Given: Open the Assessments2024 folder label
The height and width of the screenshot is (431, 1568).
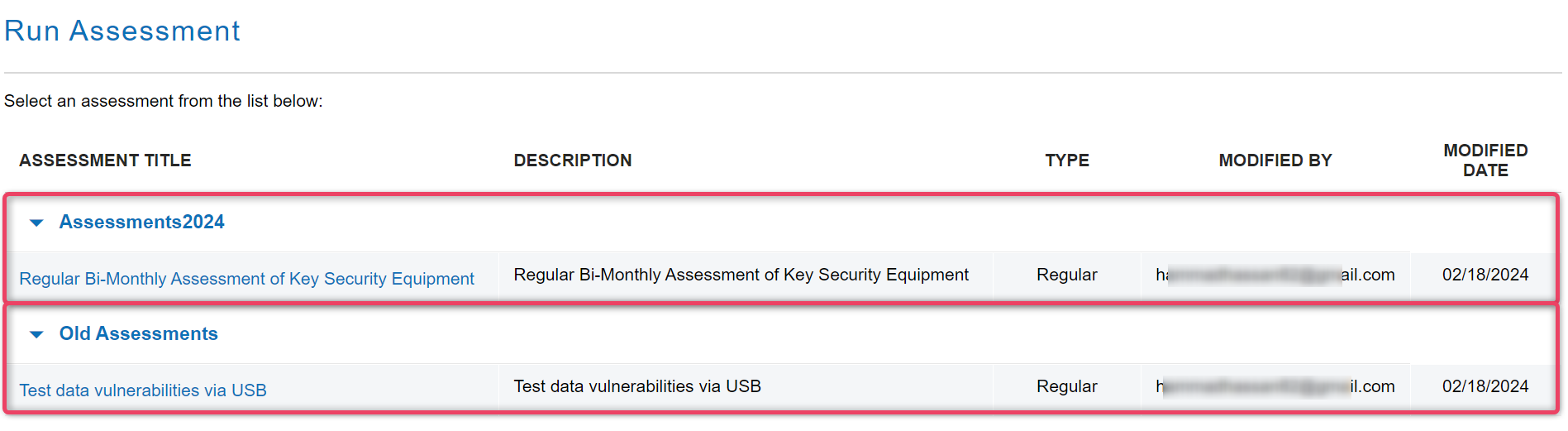Looking at the screenshot, I should [141, 222].
